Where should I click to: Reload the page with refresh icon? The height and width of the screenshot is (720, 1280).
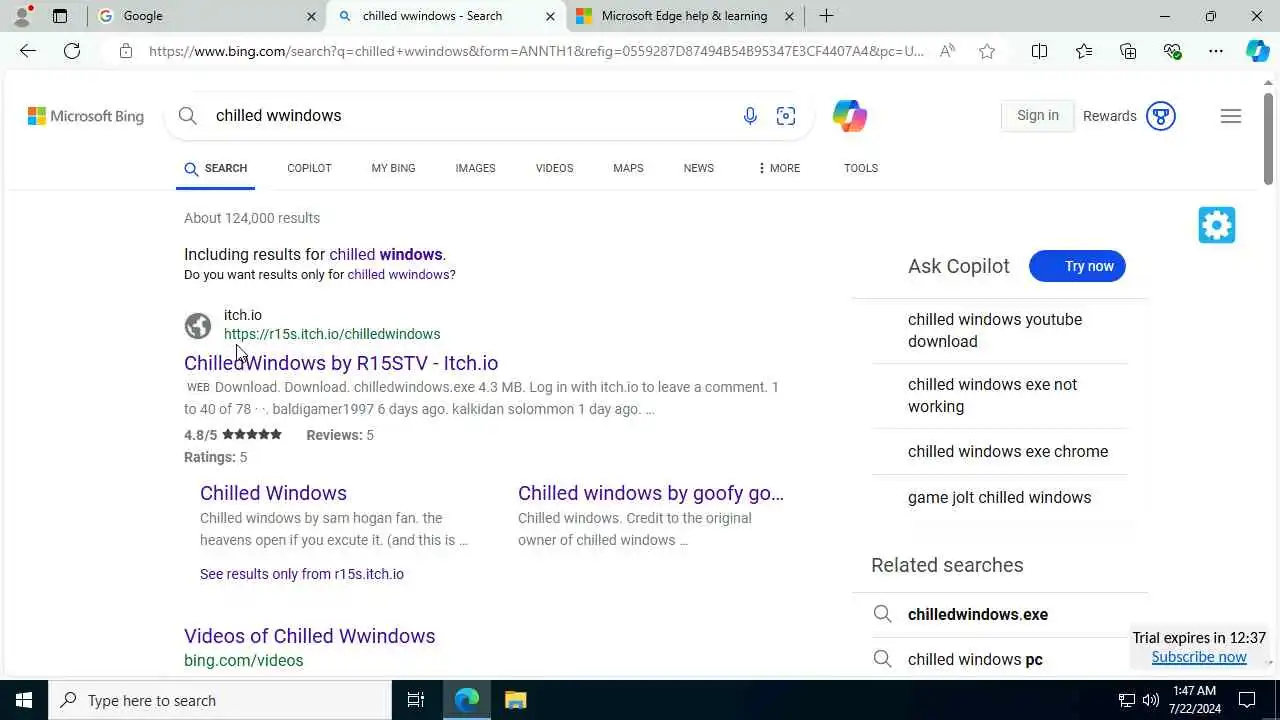coord(72,51)
